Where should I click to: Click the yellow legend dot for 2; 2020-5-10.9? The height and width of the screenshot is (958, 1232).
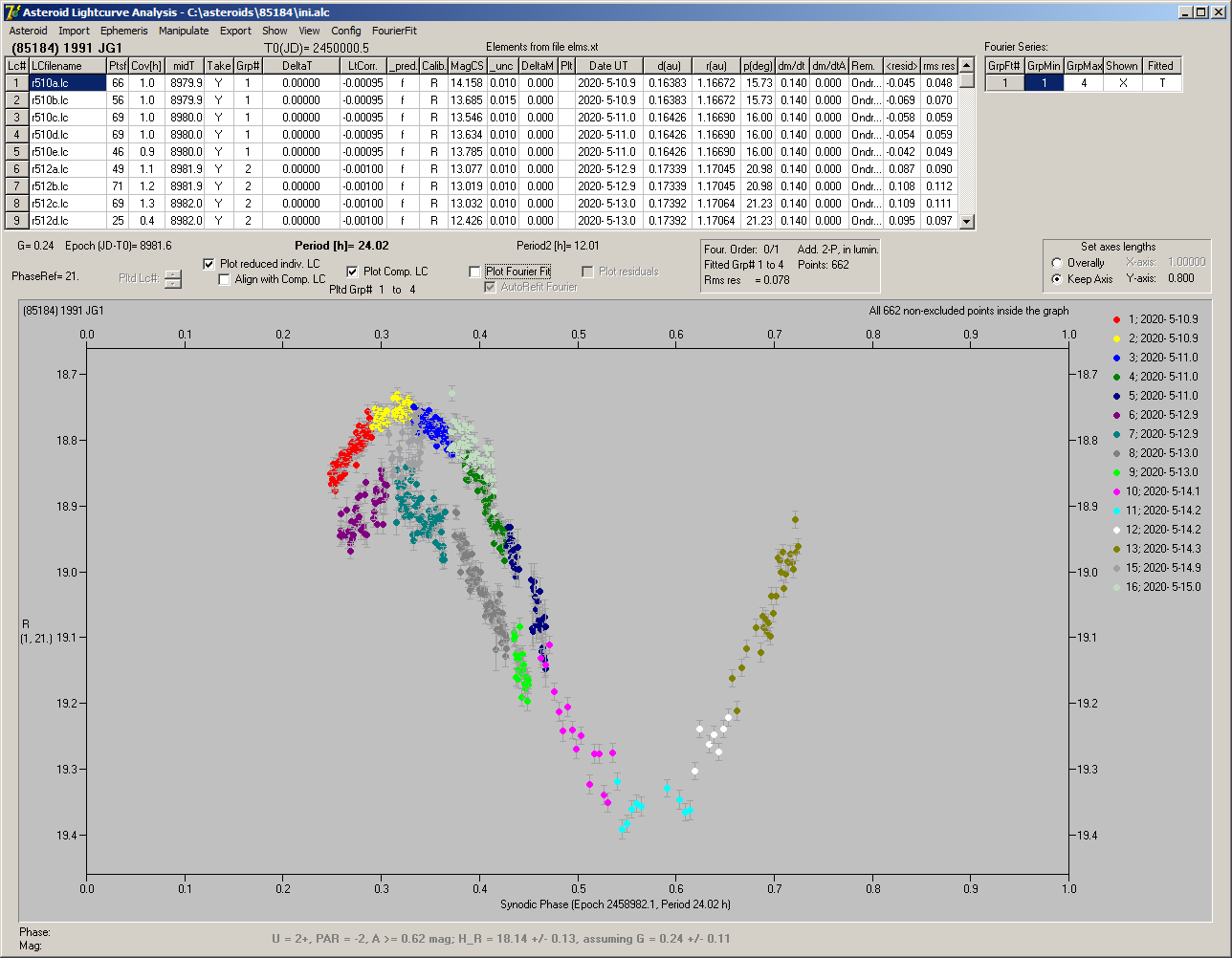[1117, 338]
